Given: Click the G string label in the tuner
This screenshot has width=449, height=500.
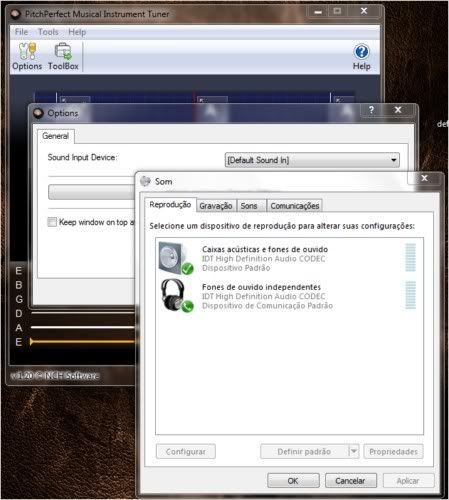Looking at the screenshot, I should 19,299.
